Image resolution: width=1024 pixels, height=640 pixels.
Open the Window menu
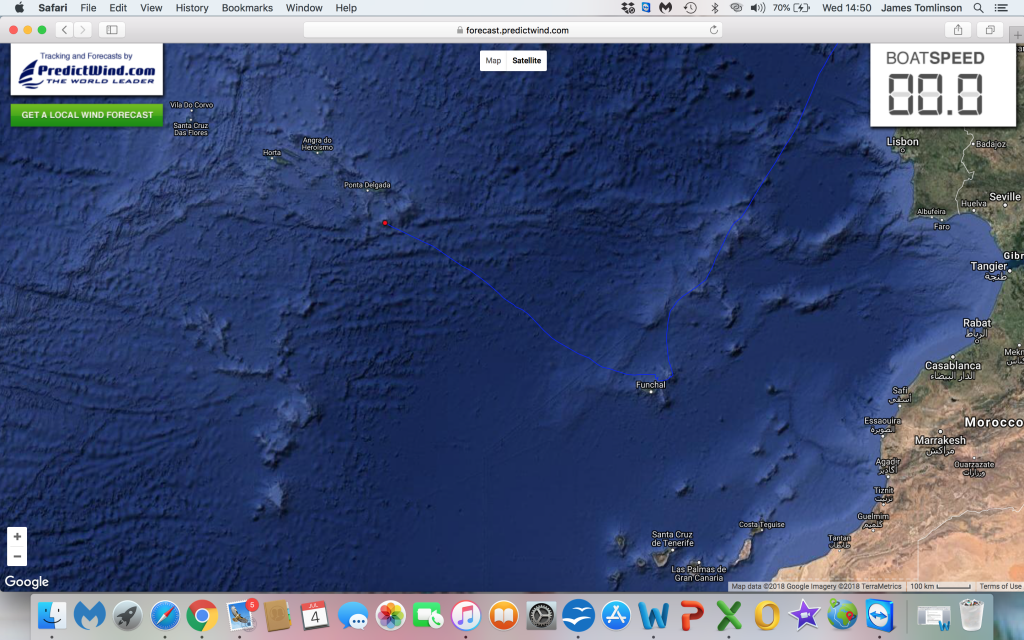coord(304,8)
